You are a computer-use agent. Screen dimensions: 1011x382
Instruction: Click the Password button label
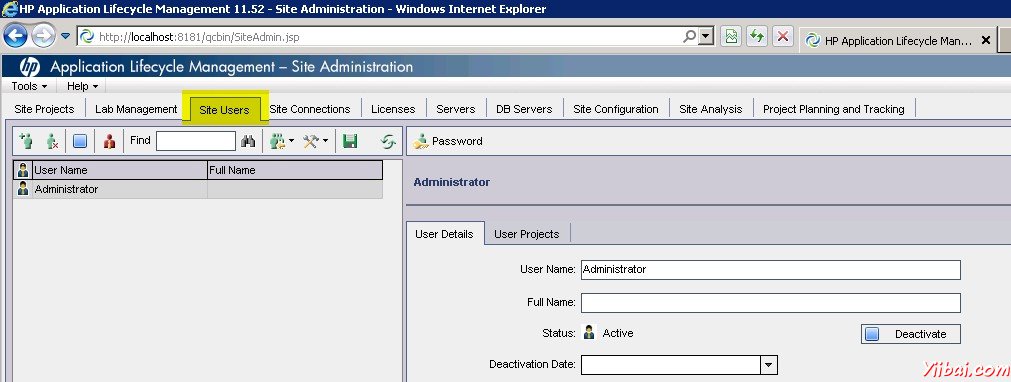tap(457, 141)
